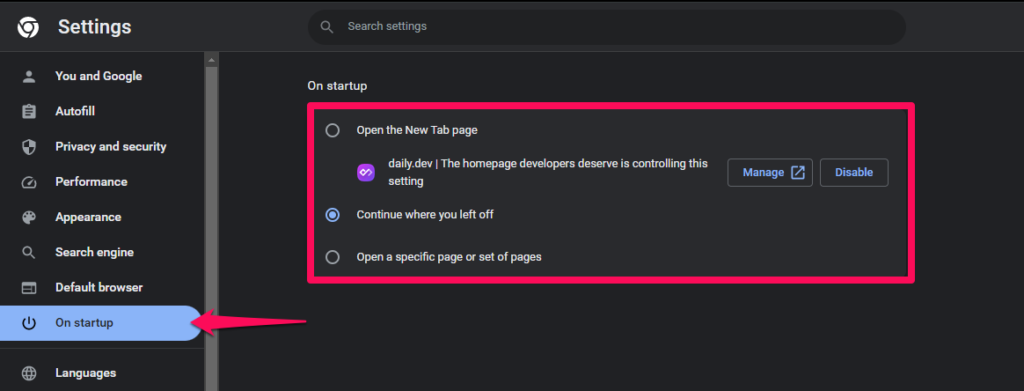Open the On startup sidebar item
Viewport: 1024px width, 391px height.
click(x=101, y=323)
